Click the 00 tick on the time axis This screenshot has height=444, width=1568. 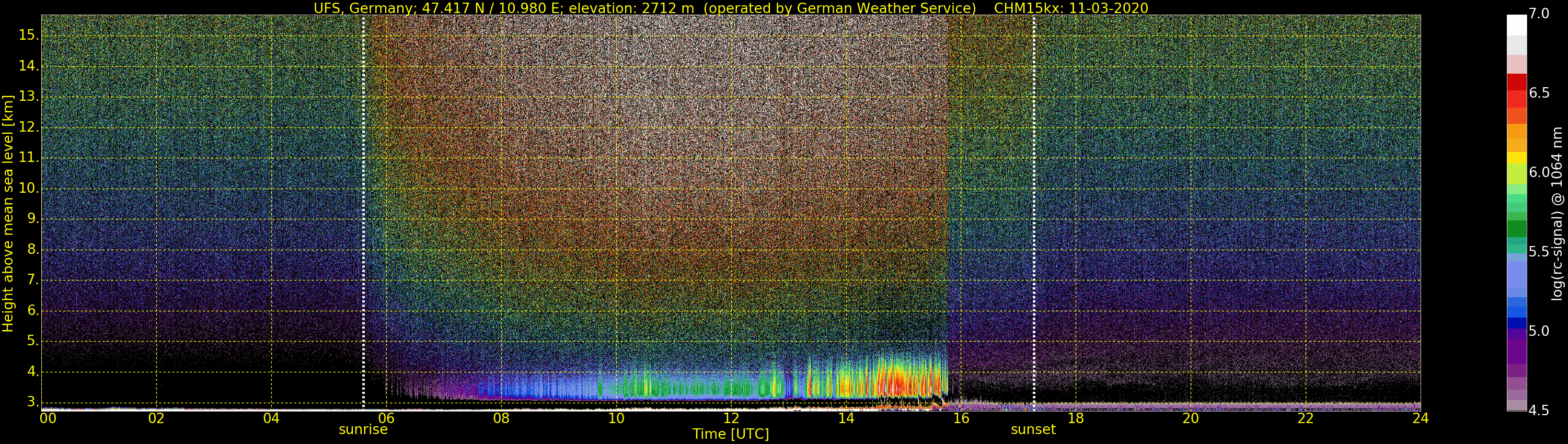[x=48, y=418]
